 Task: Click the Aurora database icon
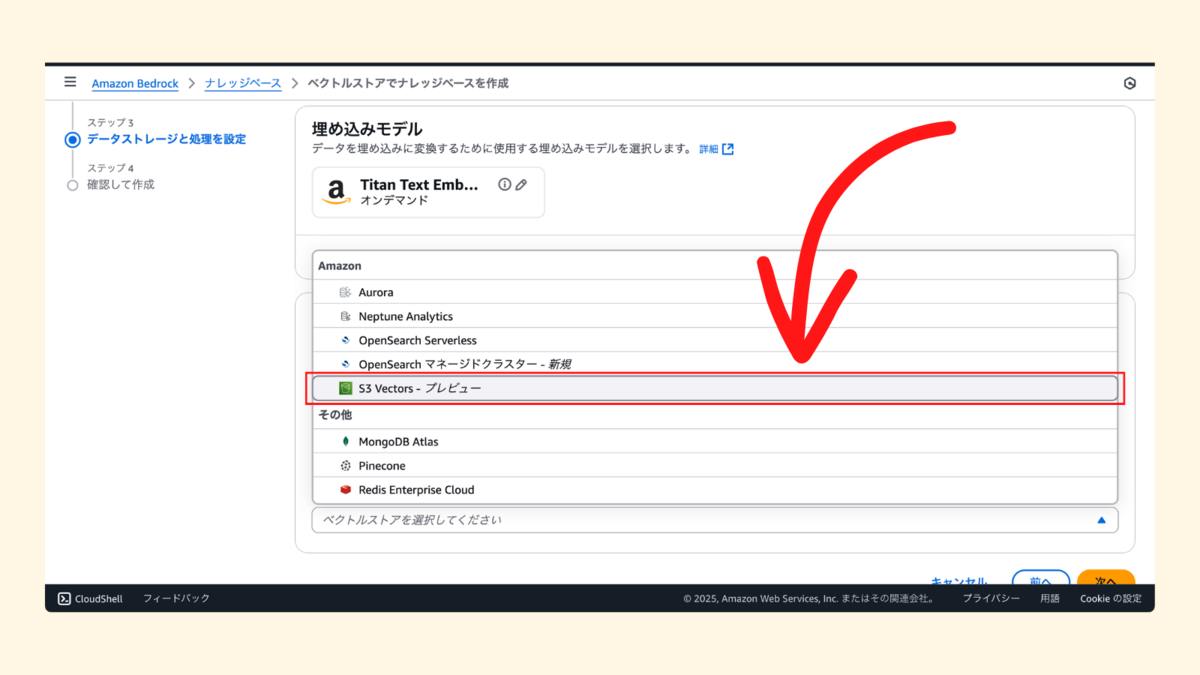pos(345,292)
